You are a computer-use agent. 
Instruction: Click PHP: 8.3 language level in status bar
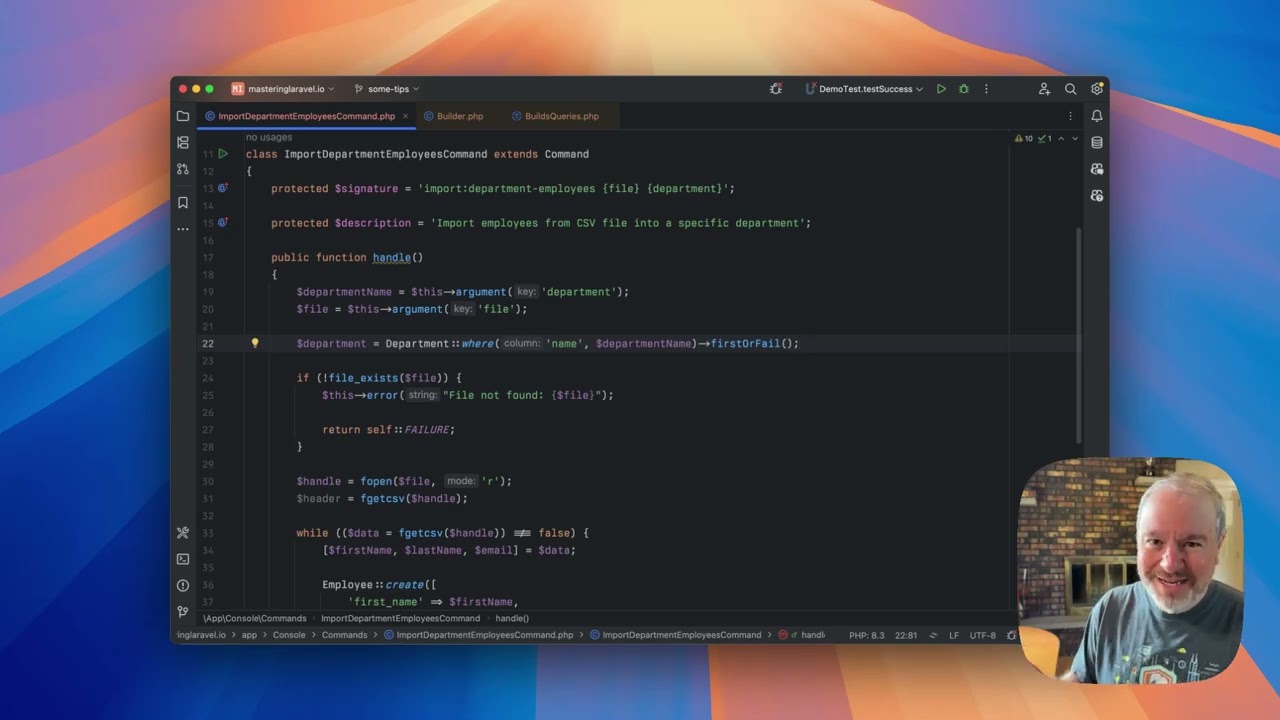(867, 635)
